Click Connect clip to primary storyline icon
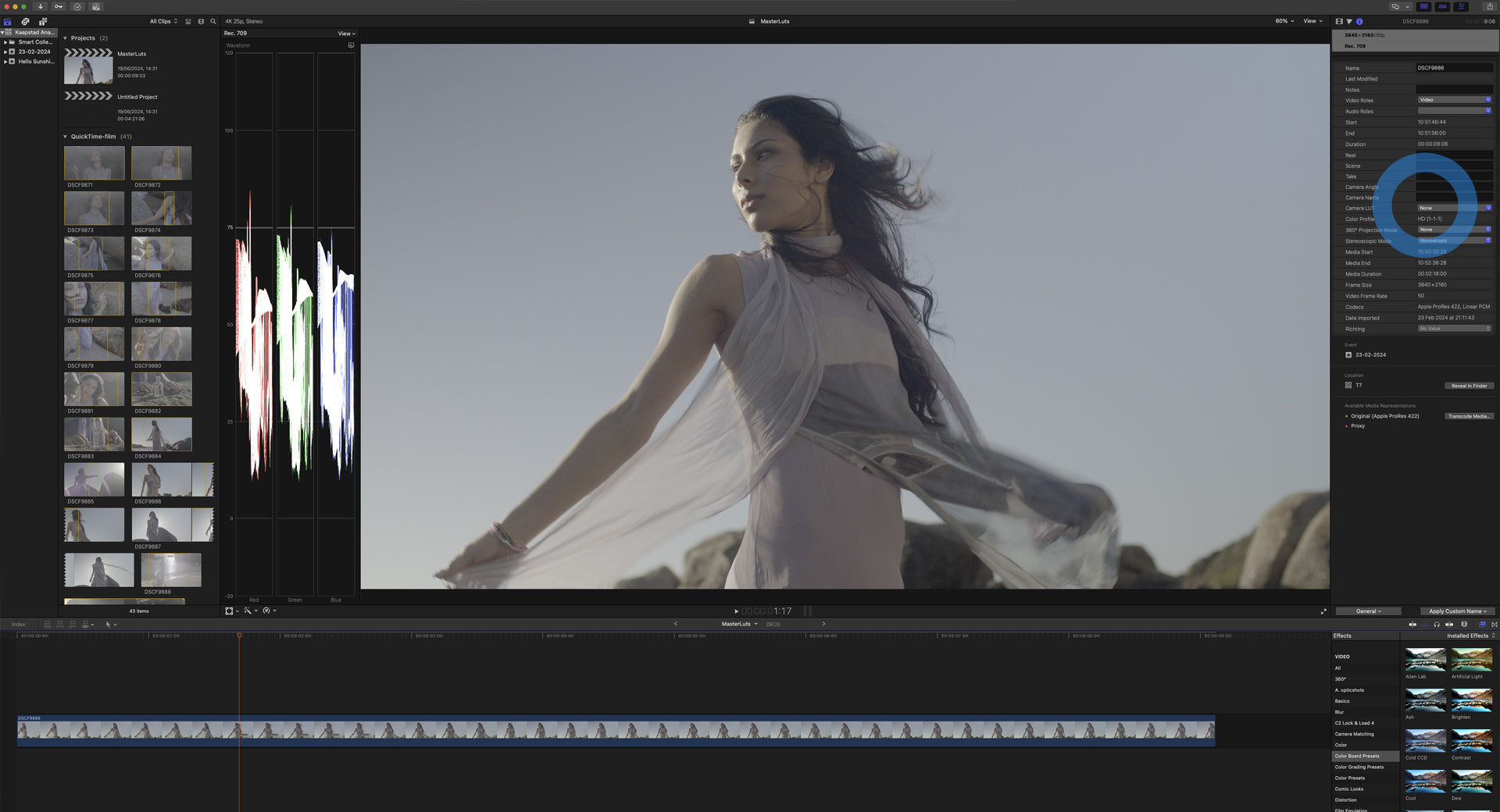Screen dimensions: 1500x812 pos(47,624)
